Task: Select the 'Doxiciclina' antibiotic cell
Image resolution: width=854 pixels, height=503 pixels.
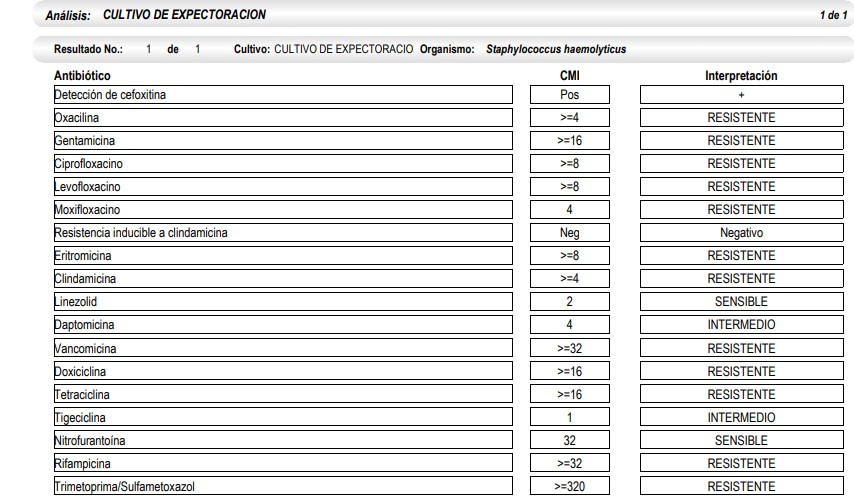Action: [x=283, y=371]
